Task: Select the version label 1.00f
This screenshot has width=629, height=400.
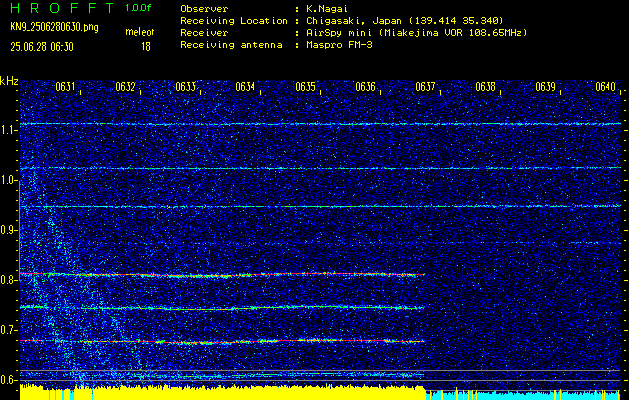Action: (x=138, y=8)
